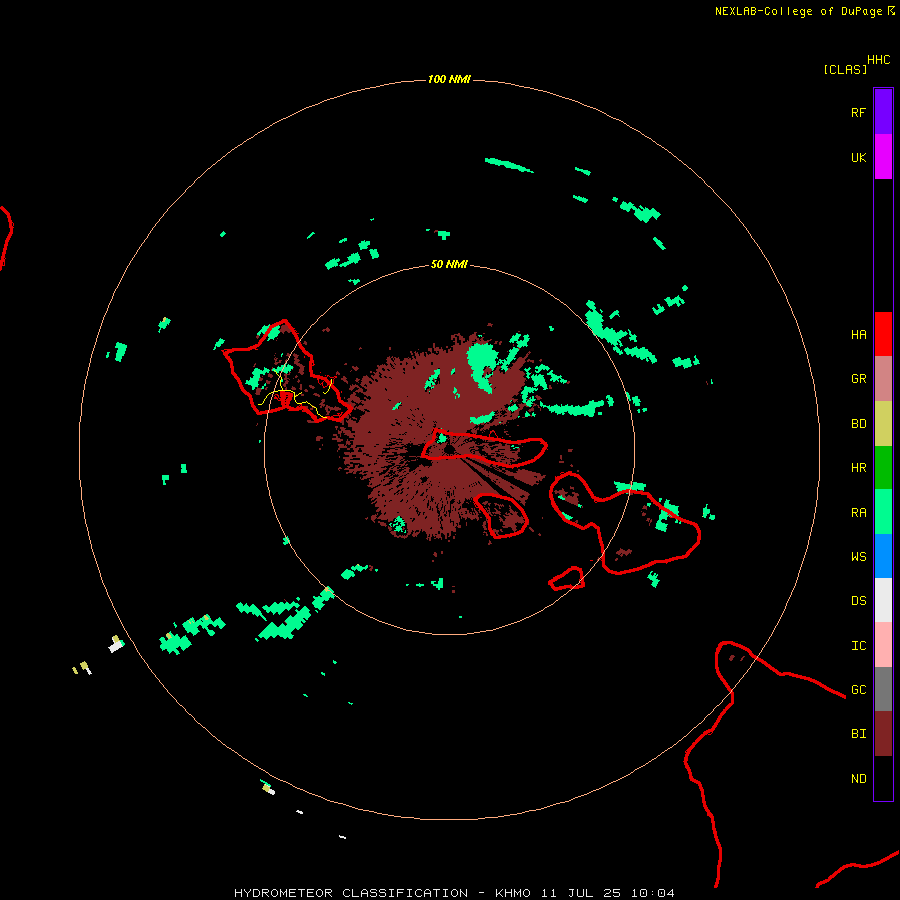The image size is (900, 900).
Task: Click the HA red legend swatch
Action: tap(883, 334)
